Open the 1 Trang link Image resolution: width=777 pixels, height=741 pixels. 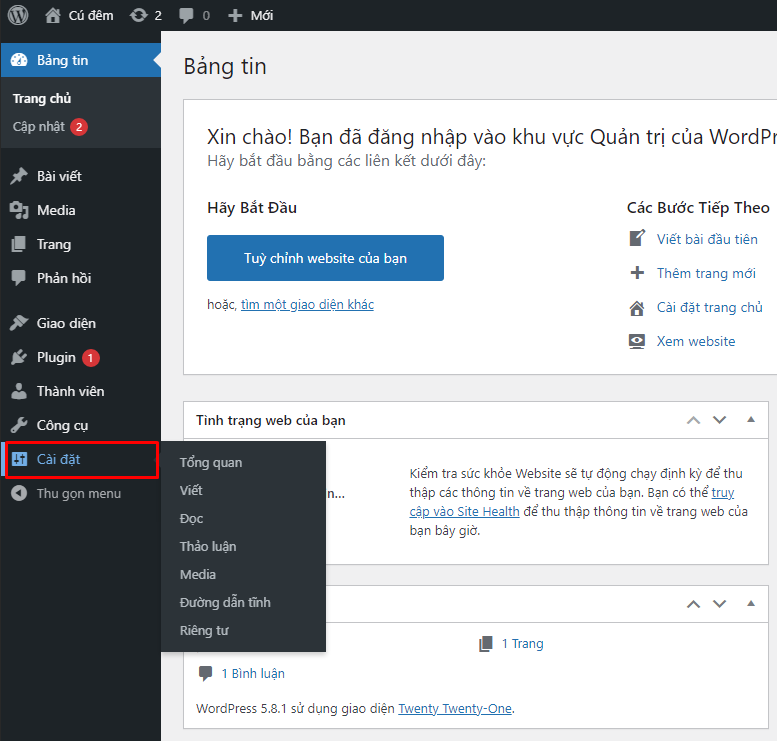(523, 643)
